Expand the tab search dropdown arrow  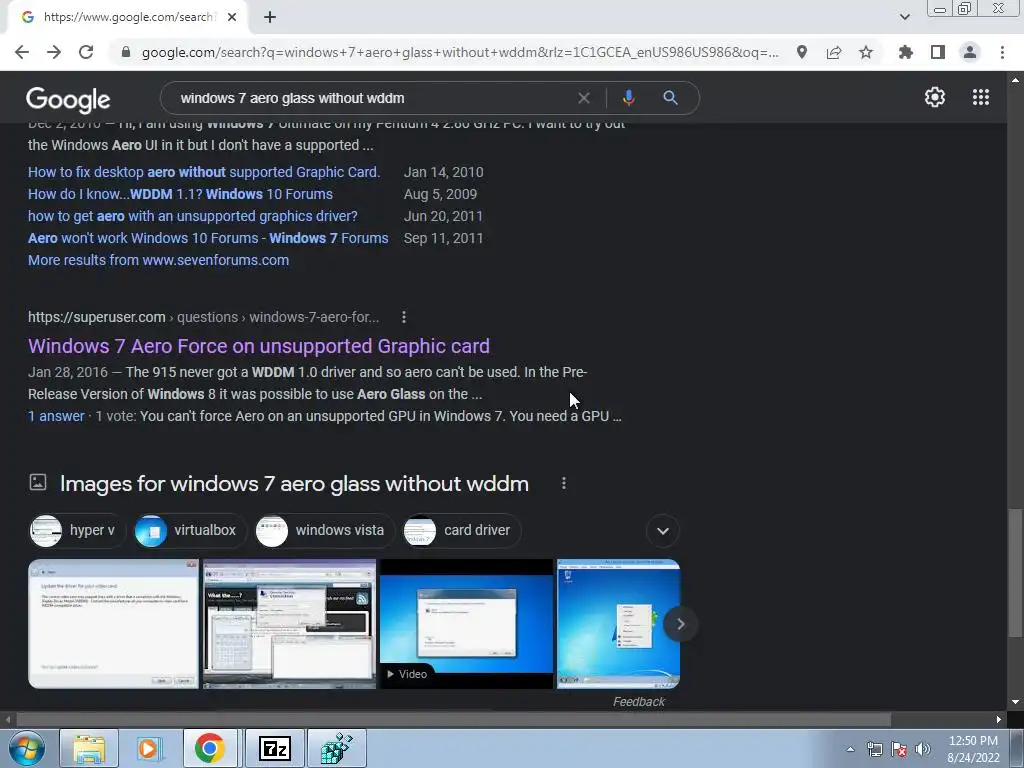(x=904, y=17)
